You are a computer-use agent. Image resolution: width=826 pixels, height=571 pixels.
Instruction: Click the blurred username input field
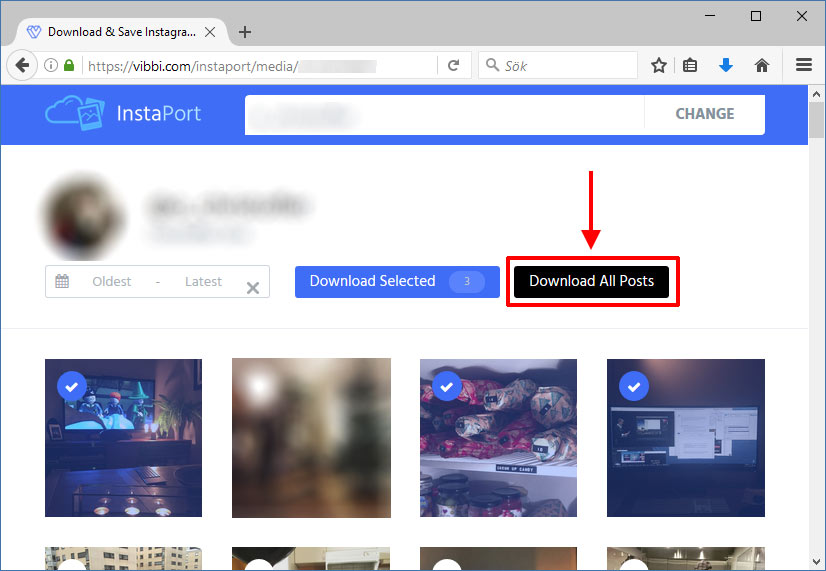coord(445,115)
